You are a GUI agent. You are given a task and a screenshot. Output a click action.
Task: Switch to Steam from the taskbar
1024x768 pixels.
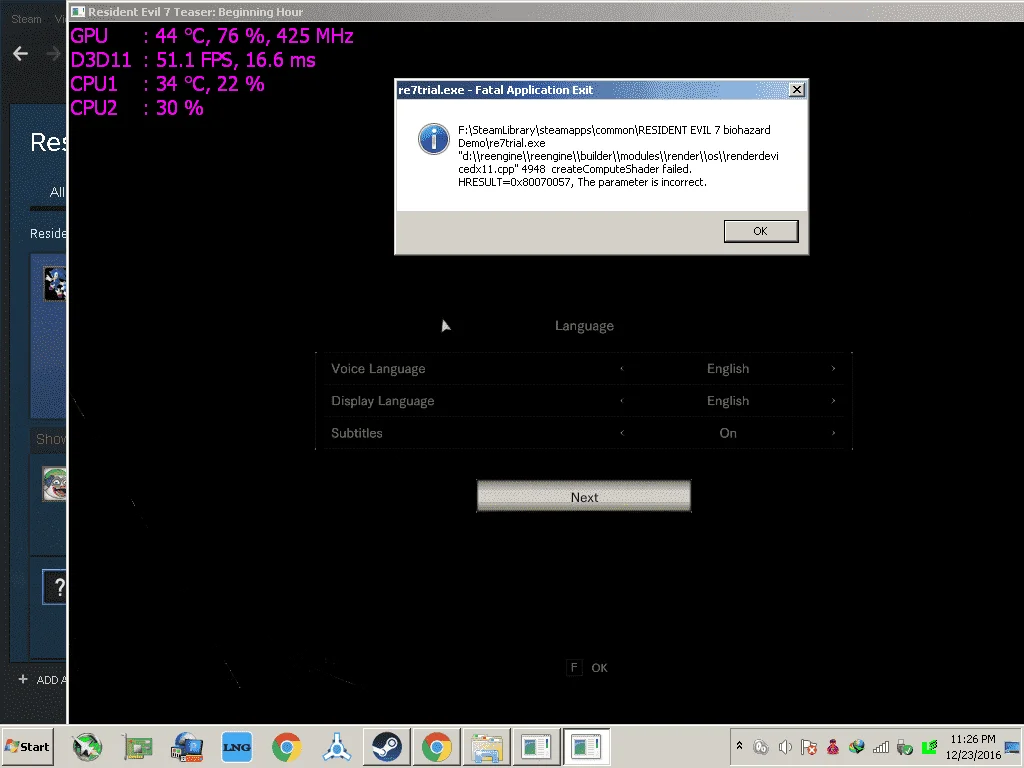tap(387, 747)
